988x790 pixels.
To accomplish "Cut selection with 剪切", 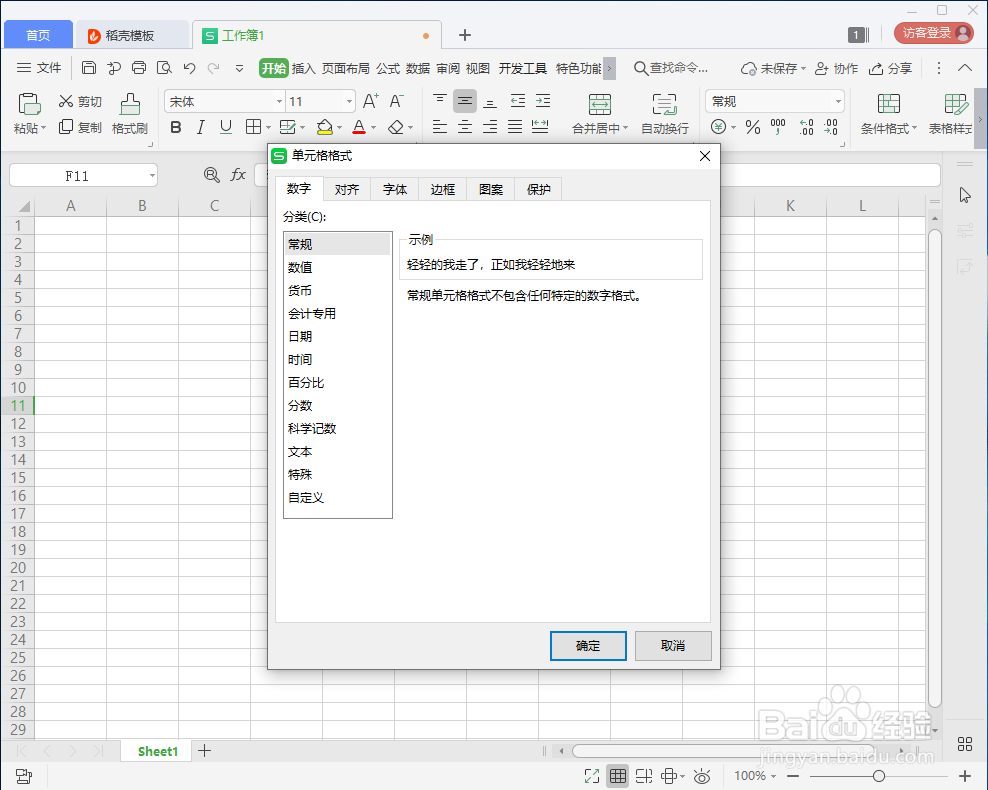I will [x=80, y=101].
